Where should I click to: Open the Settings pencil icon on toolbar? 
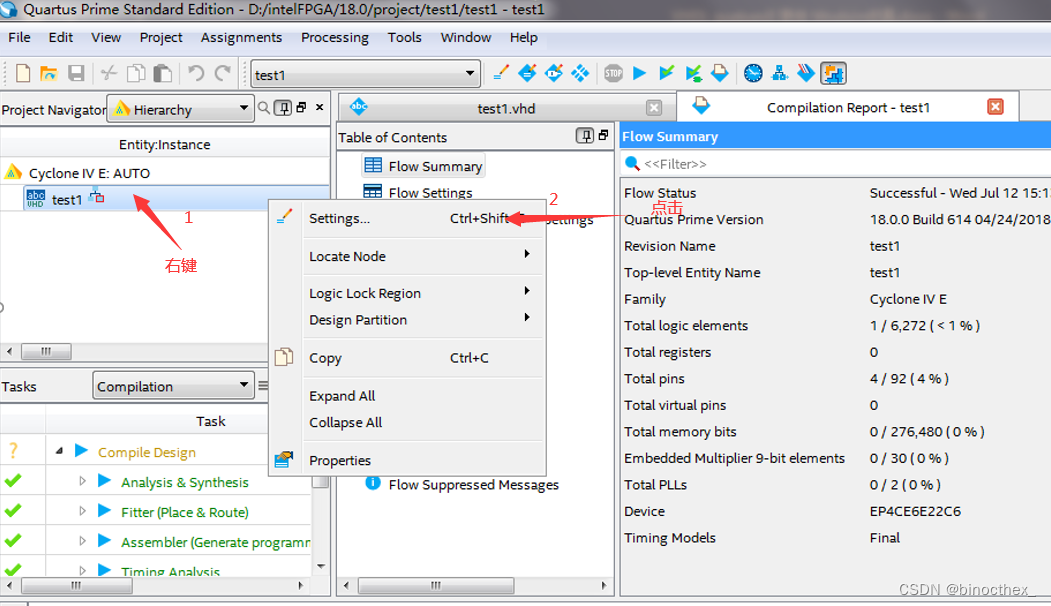(x=501, y=72)
